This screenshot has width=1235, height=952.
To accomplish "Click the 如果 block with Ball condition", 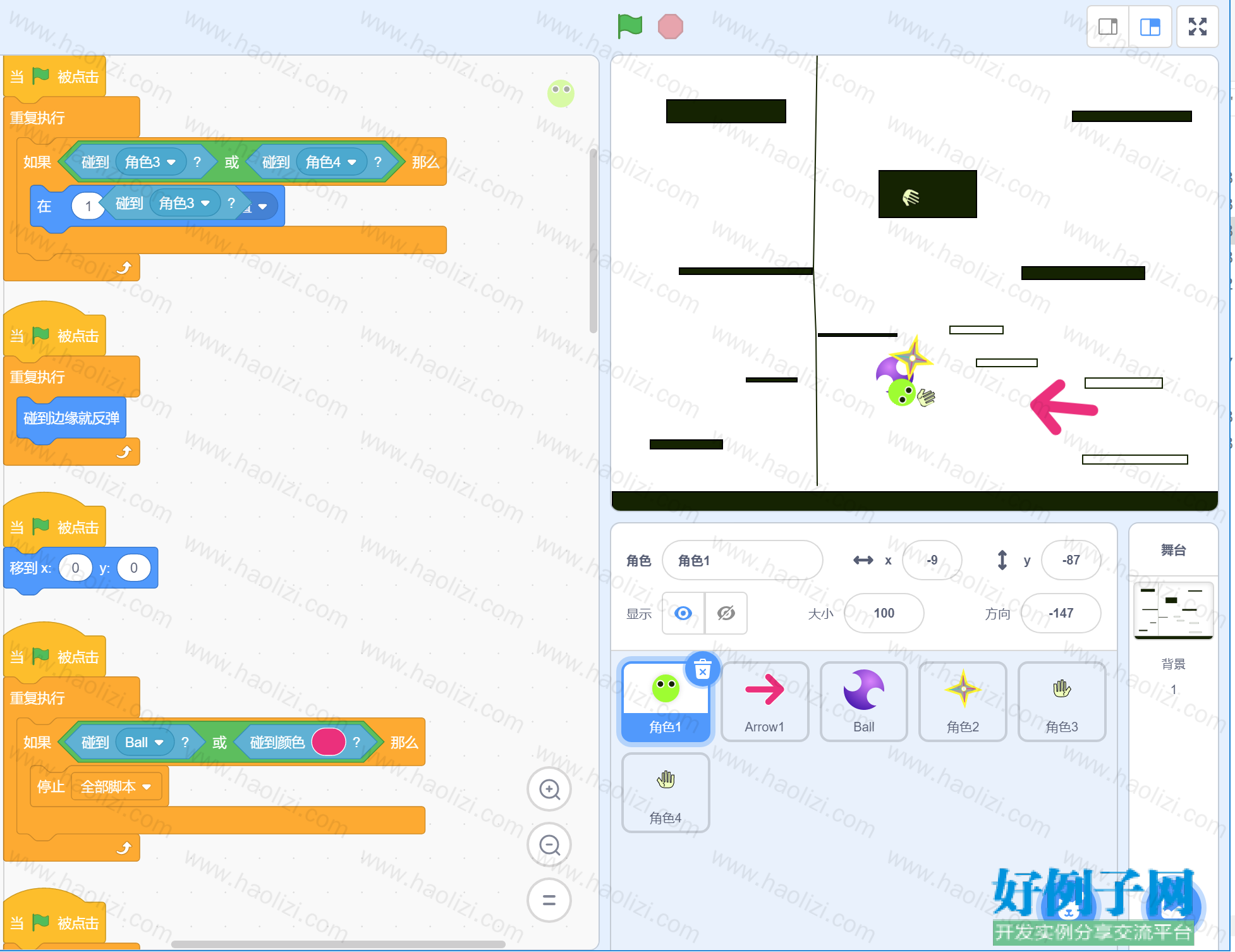I will click(37, 742).
